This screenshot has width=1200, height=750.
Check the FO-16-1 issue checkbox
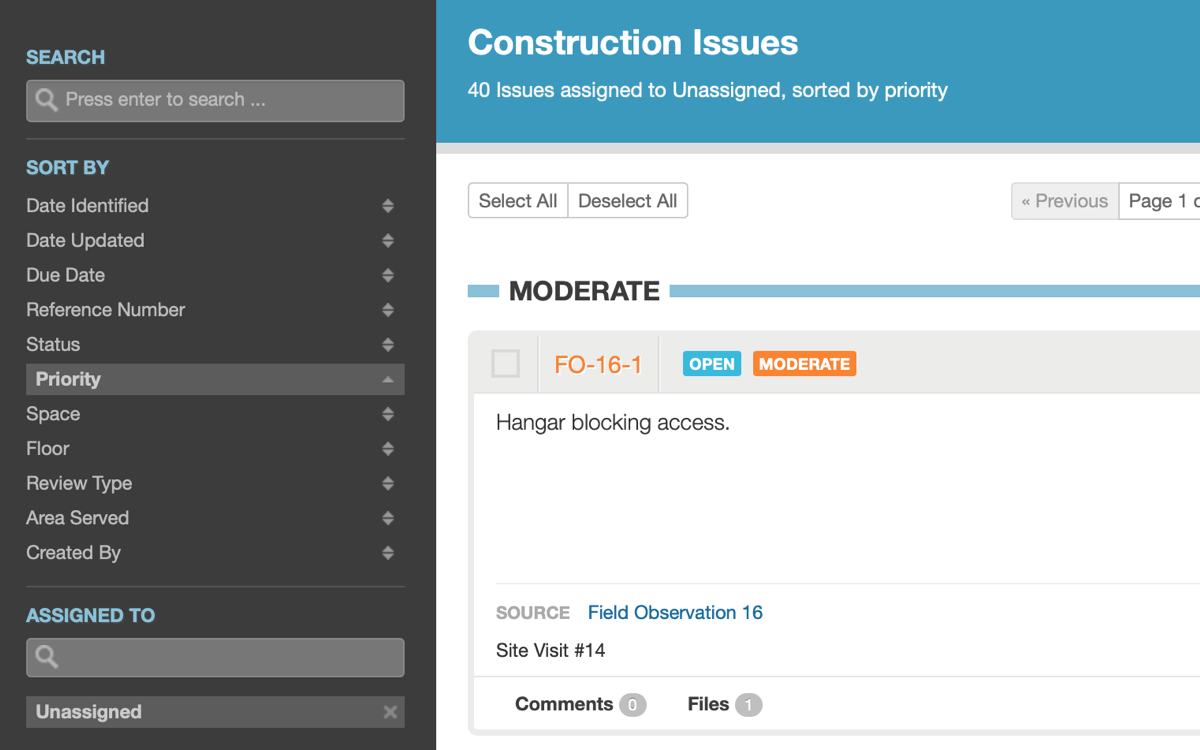(506, 364)
